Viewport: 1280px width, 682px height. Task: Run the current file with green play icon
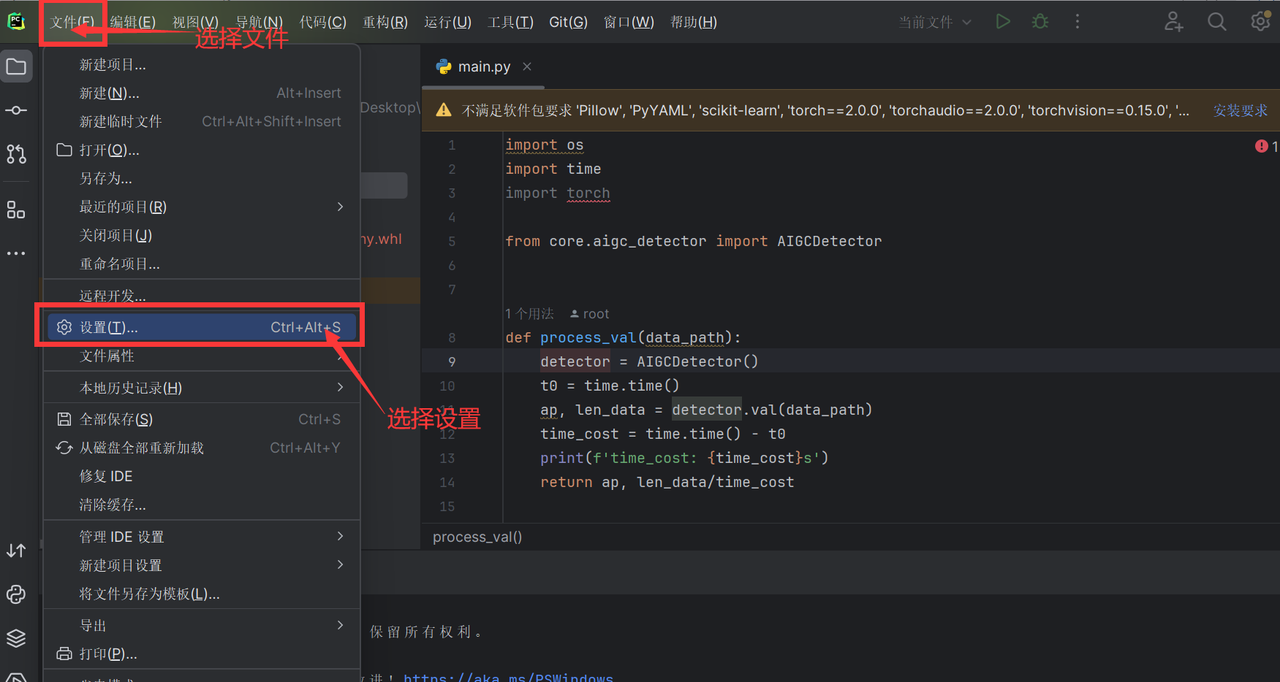[1002, 21]
